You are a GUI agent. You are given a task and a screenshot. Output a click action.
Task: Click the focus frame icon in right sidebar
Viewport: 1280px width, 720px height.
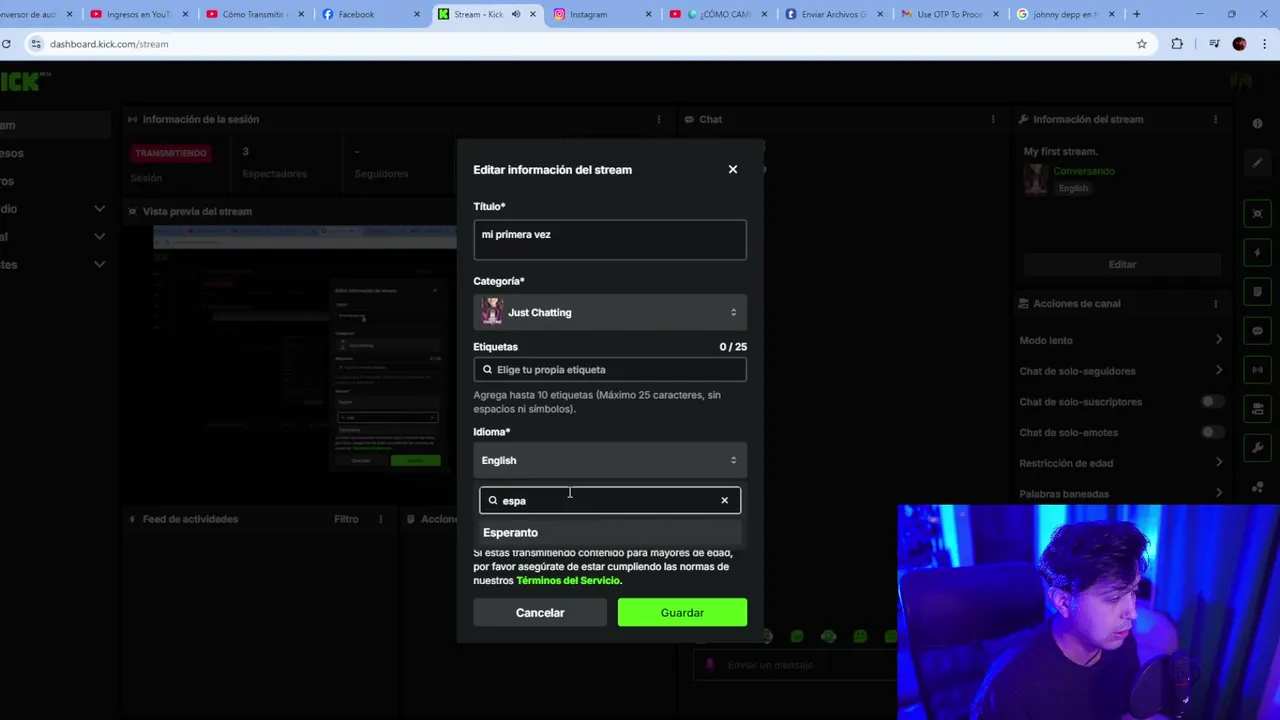(x=1258, y=214)
